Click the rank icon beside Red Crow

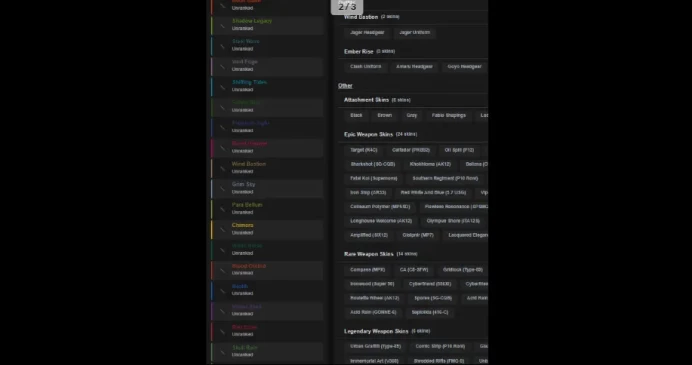223,332
